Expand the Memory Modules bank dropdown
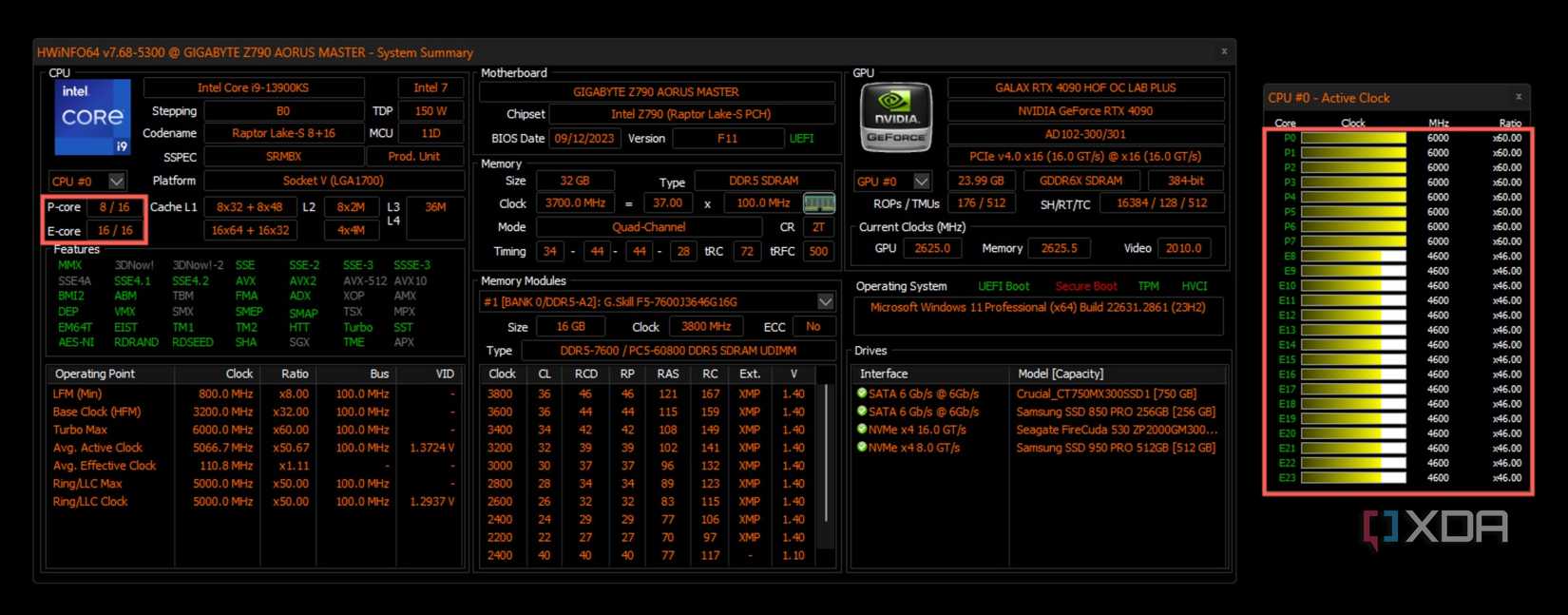 (x=826, y=301)
